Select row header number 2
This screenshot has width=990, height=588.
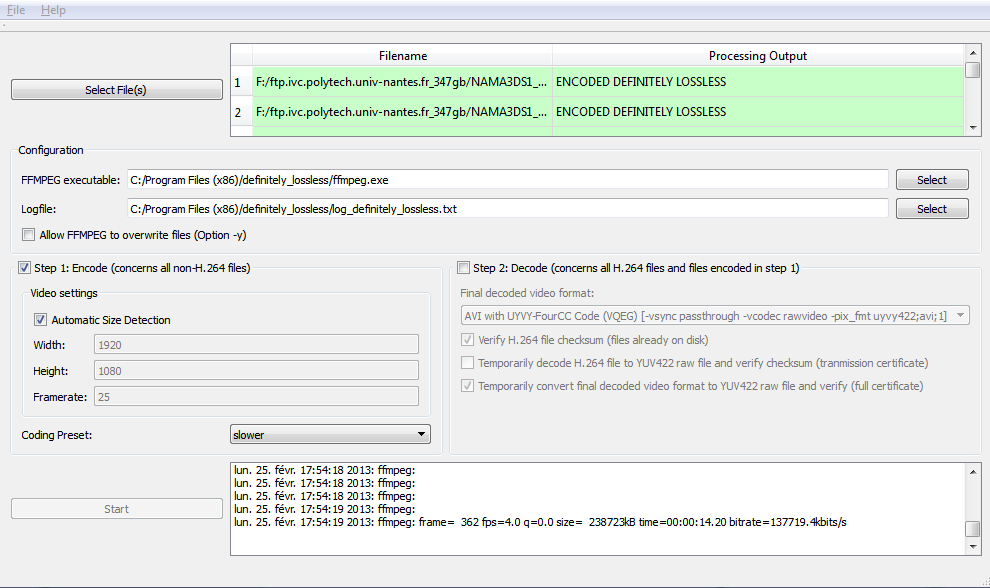coord(241,112)
